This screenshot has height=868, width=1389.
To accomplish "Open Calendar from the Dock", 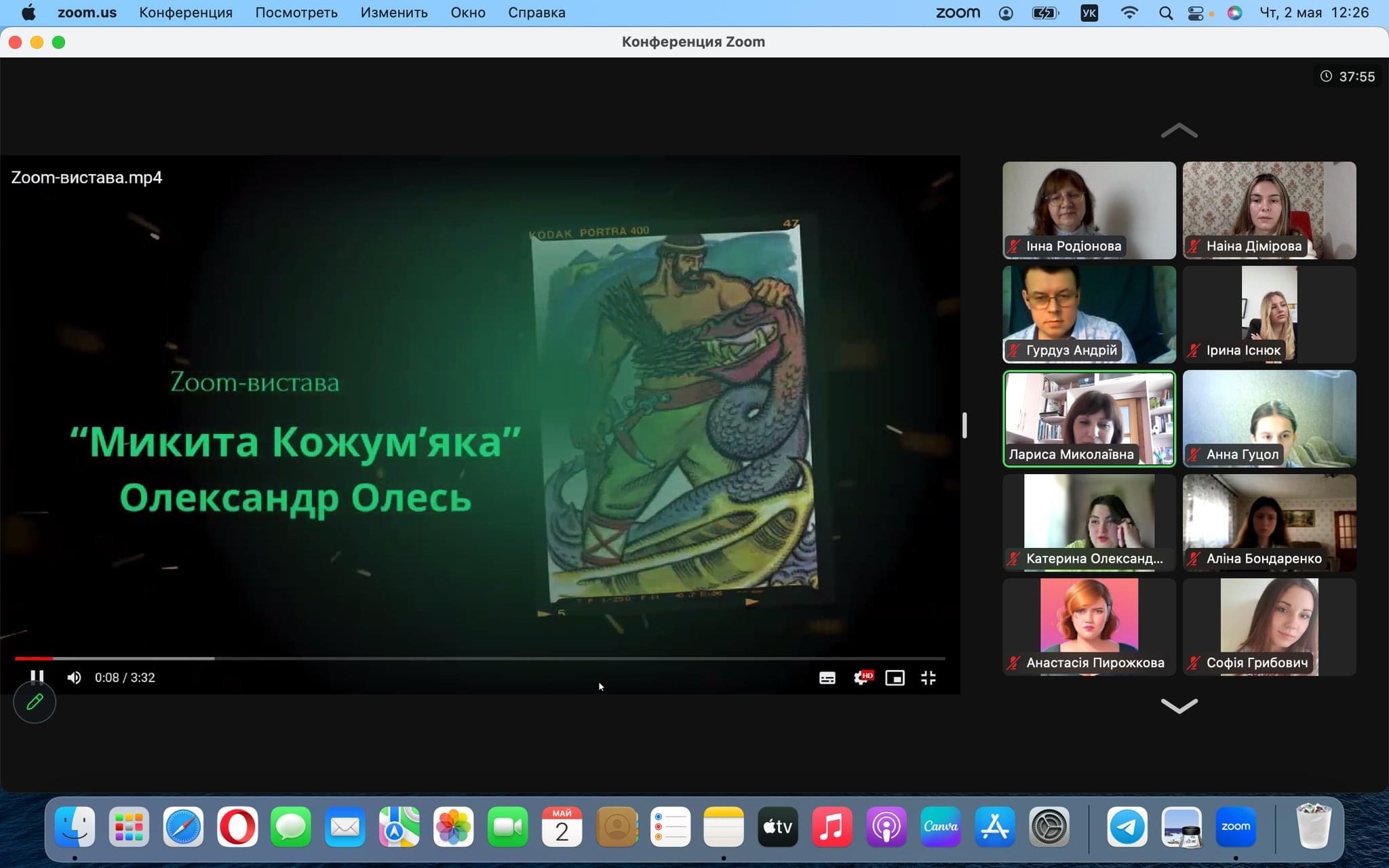I will pyautogui.click(x=562, y=827).
